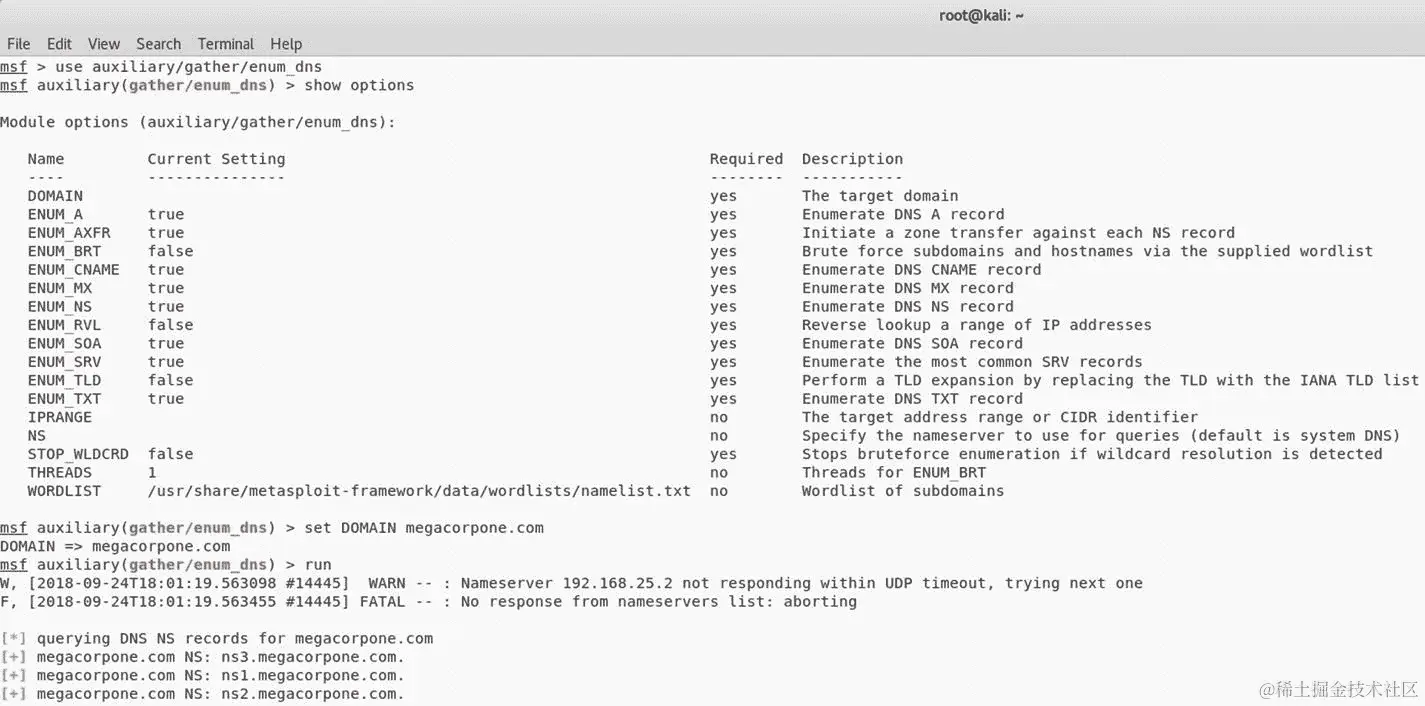Image resolution: width=1425 pixels, height=706 pixels.
Task: Click the ENUM_NS option name
Action: [60, 307]
